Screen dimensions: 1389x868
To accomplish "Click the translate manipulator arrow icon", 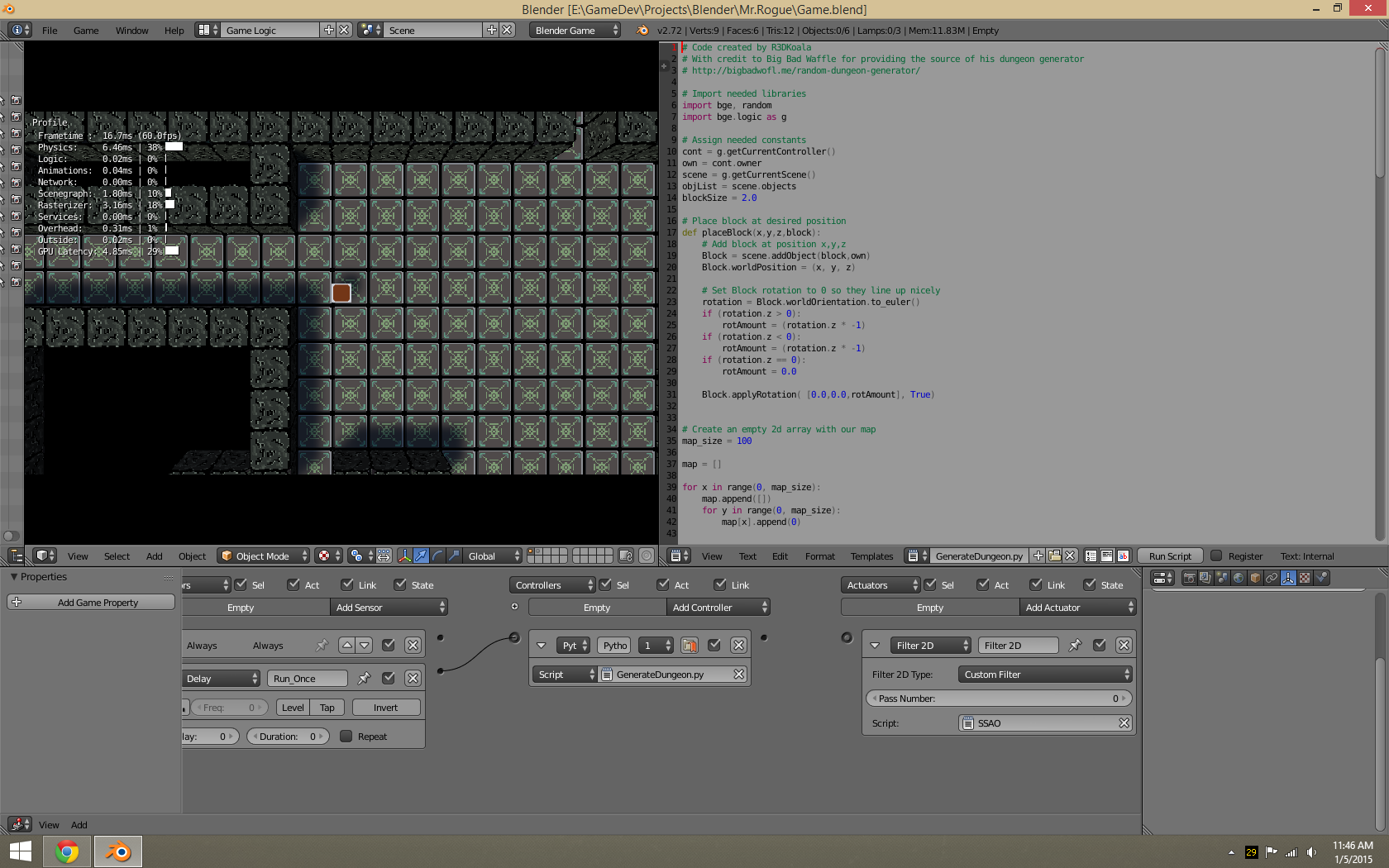I will (421, 556).
